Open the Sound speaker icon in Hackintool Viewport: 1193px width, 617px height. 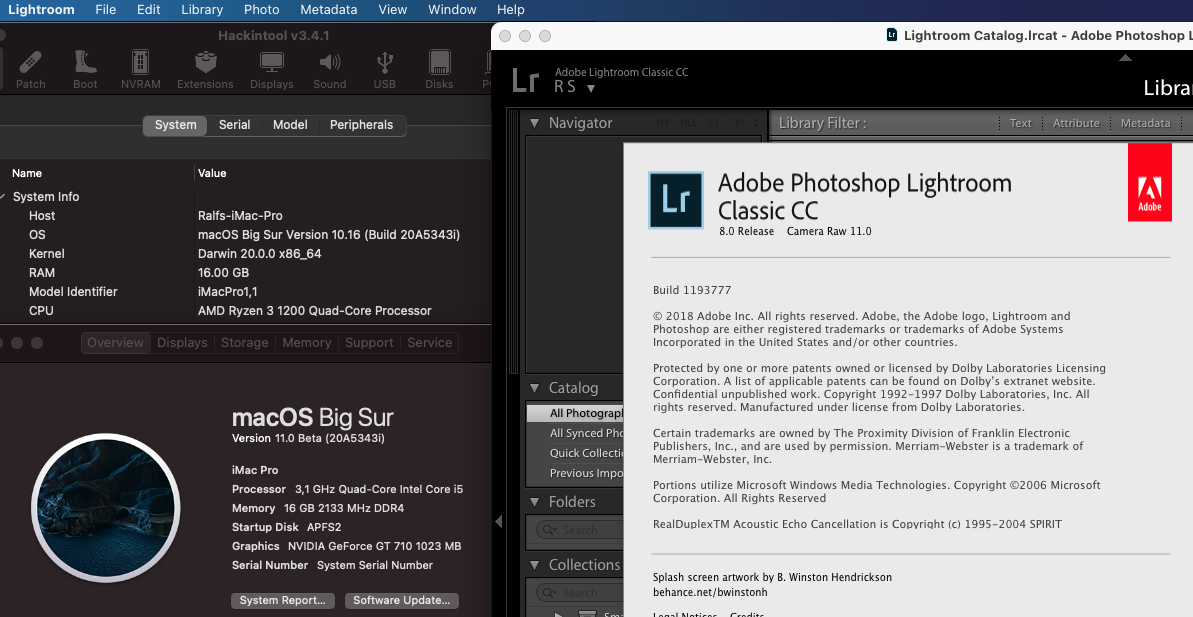click(x=329, y=69)
